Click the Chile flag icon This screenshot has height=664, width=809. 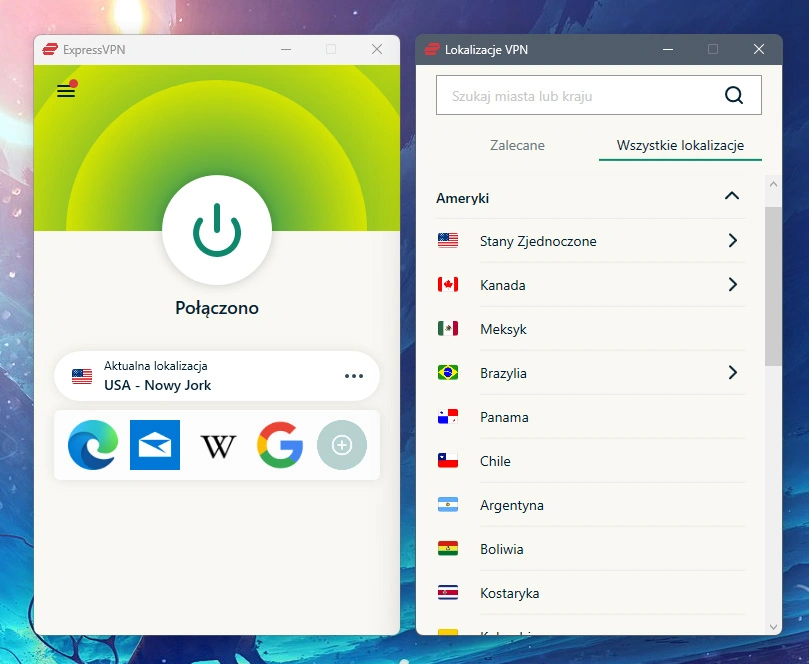[x=448, y=460]
